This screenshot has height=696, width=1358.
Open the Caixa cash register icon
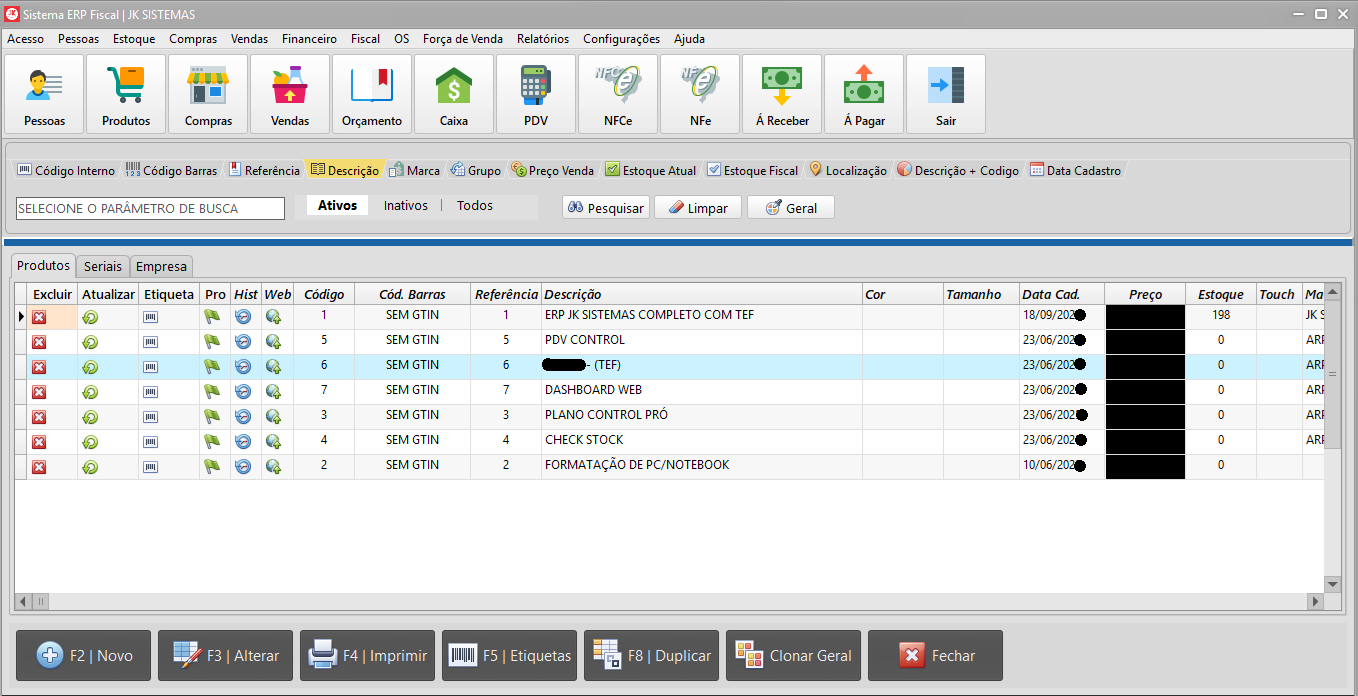[x=454, y=94]
